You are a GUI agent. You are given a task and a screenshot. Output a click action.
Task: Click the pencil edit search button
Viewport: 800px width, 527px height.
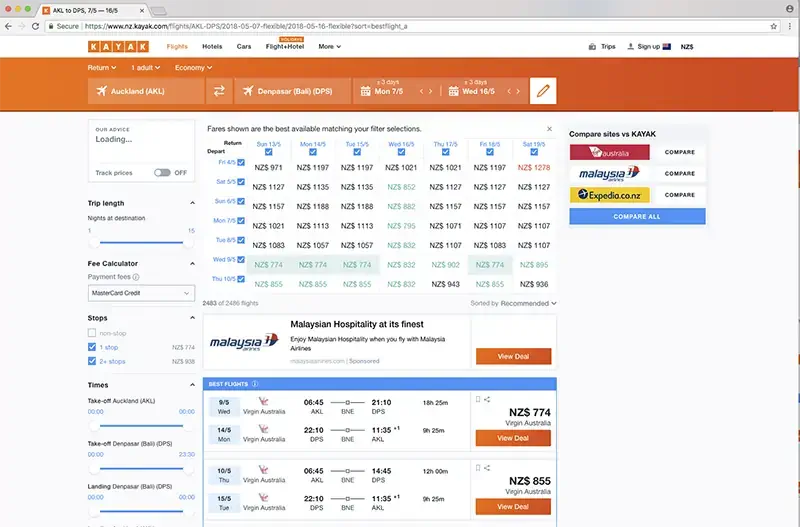click(543, 92)
